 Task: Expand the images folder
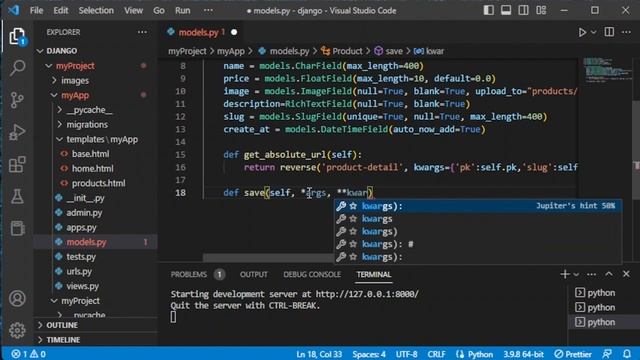[x=75, y=80]
